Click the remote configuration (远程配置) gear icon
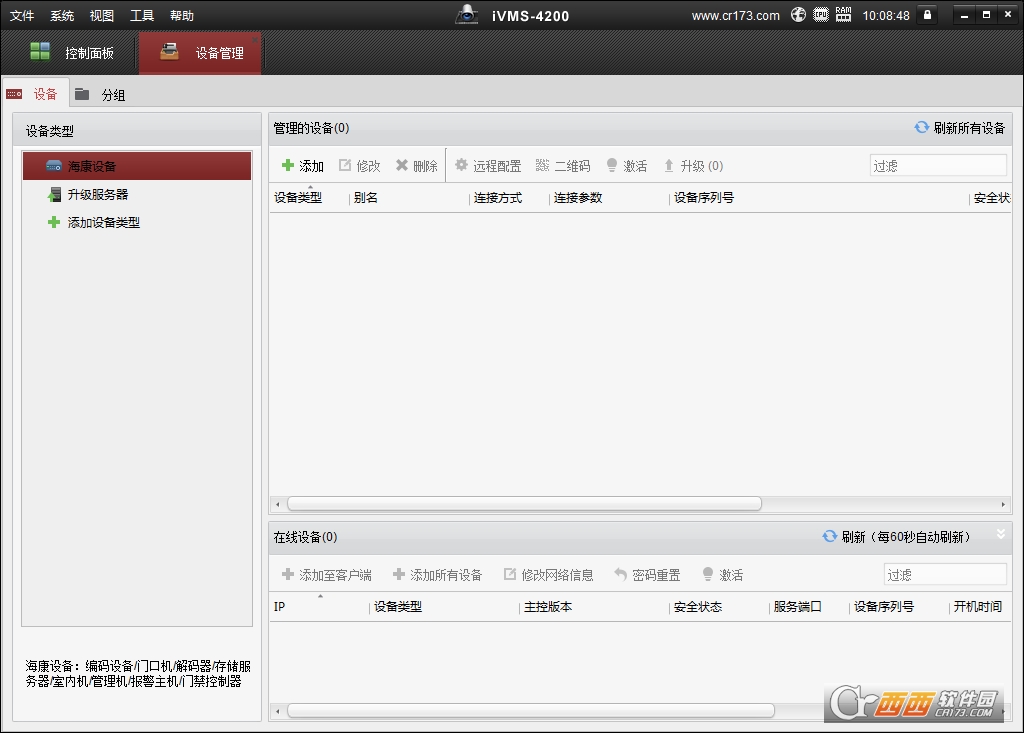This screenshot has width=1024, height=733. tap(461, 166)
